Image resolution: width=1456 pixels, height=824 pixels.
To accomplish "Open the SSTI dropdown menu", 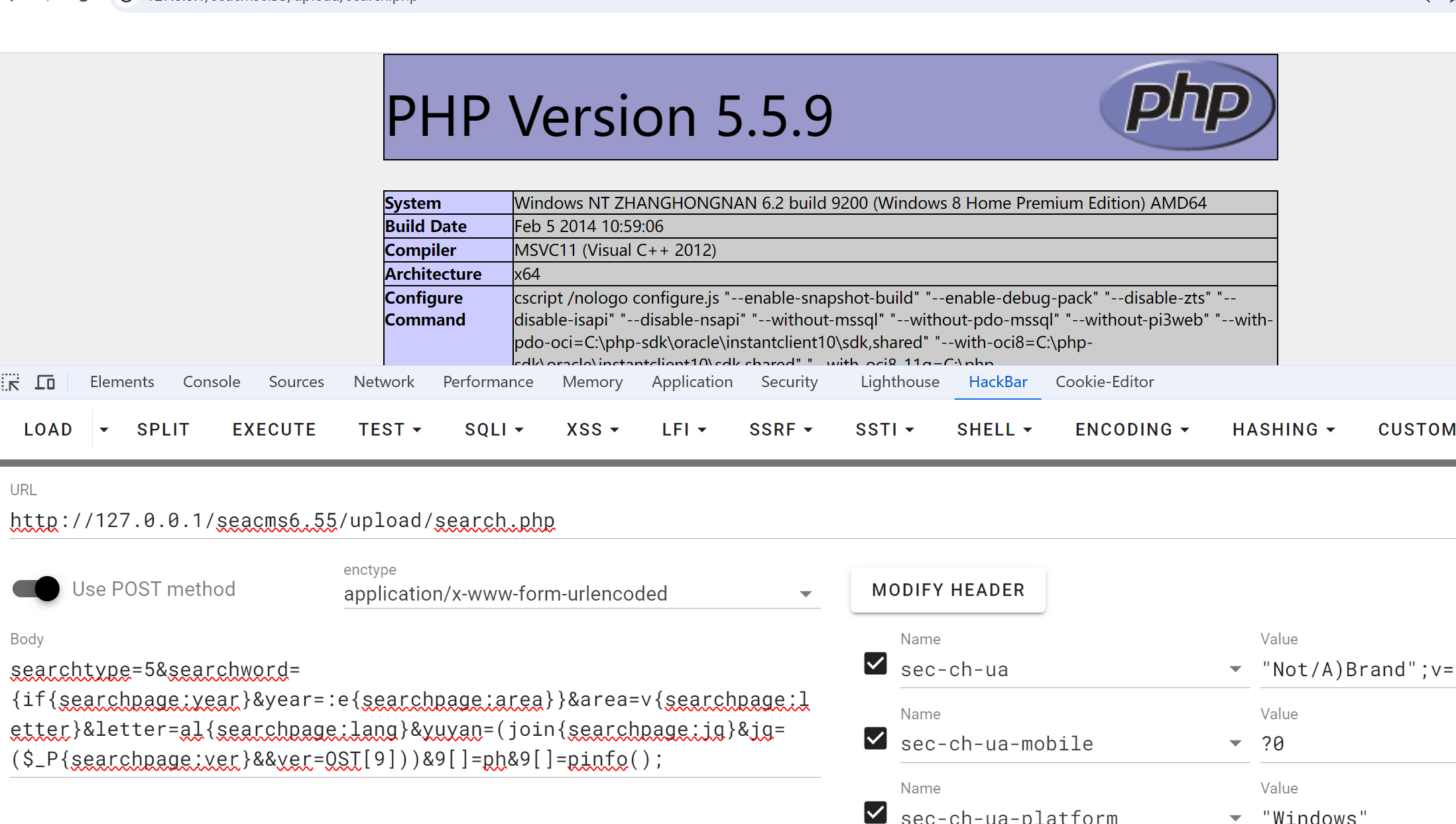I will point(884,430).
